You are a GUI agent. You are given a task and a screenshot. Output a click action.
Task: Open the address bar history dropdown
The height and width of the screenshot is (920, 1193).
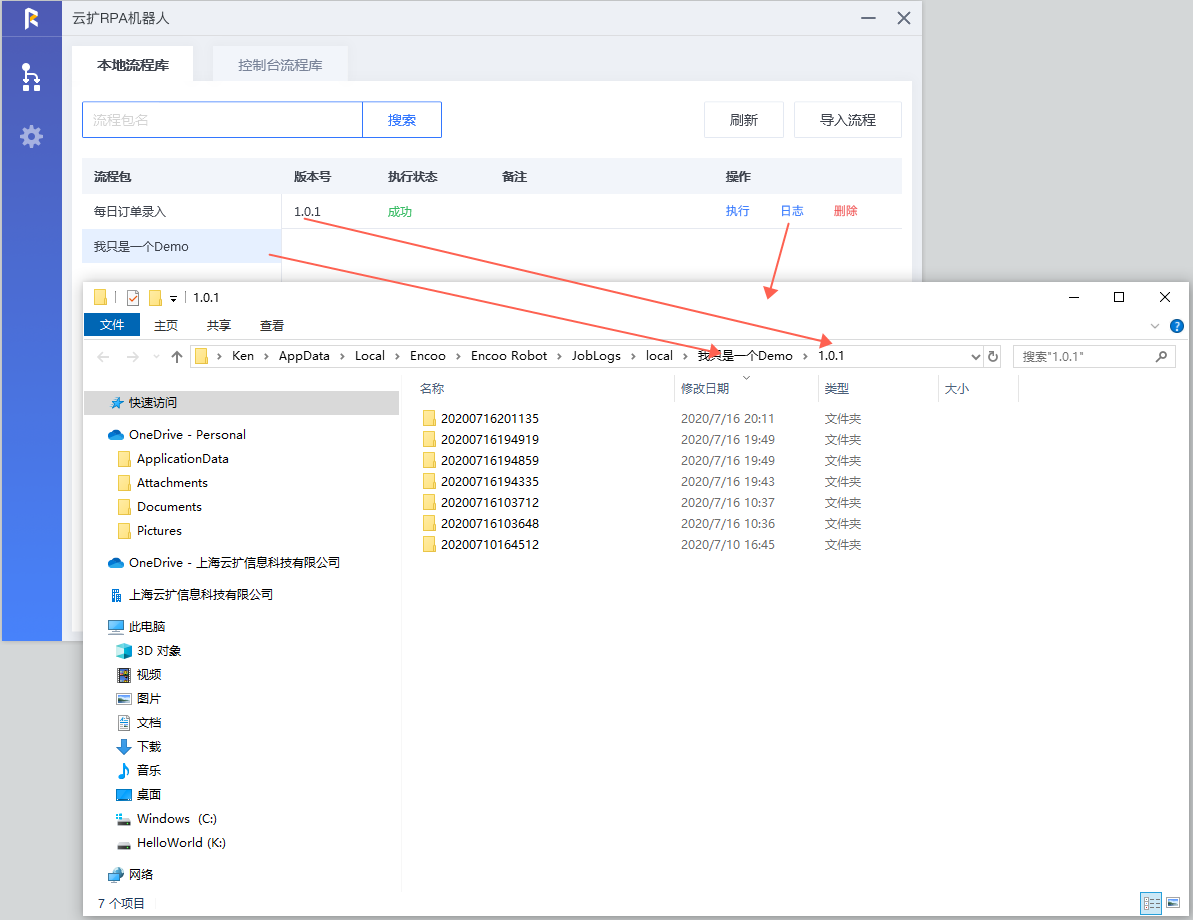click(x=975, y=356)
